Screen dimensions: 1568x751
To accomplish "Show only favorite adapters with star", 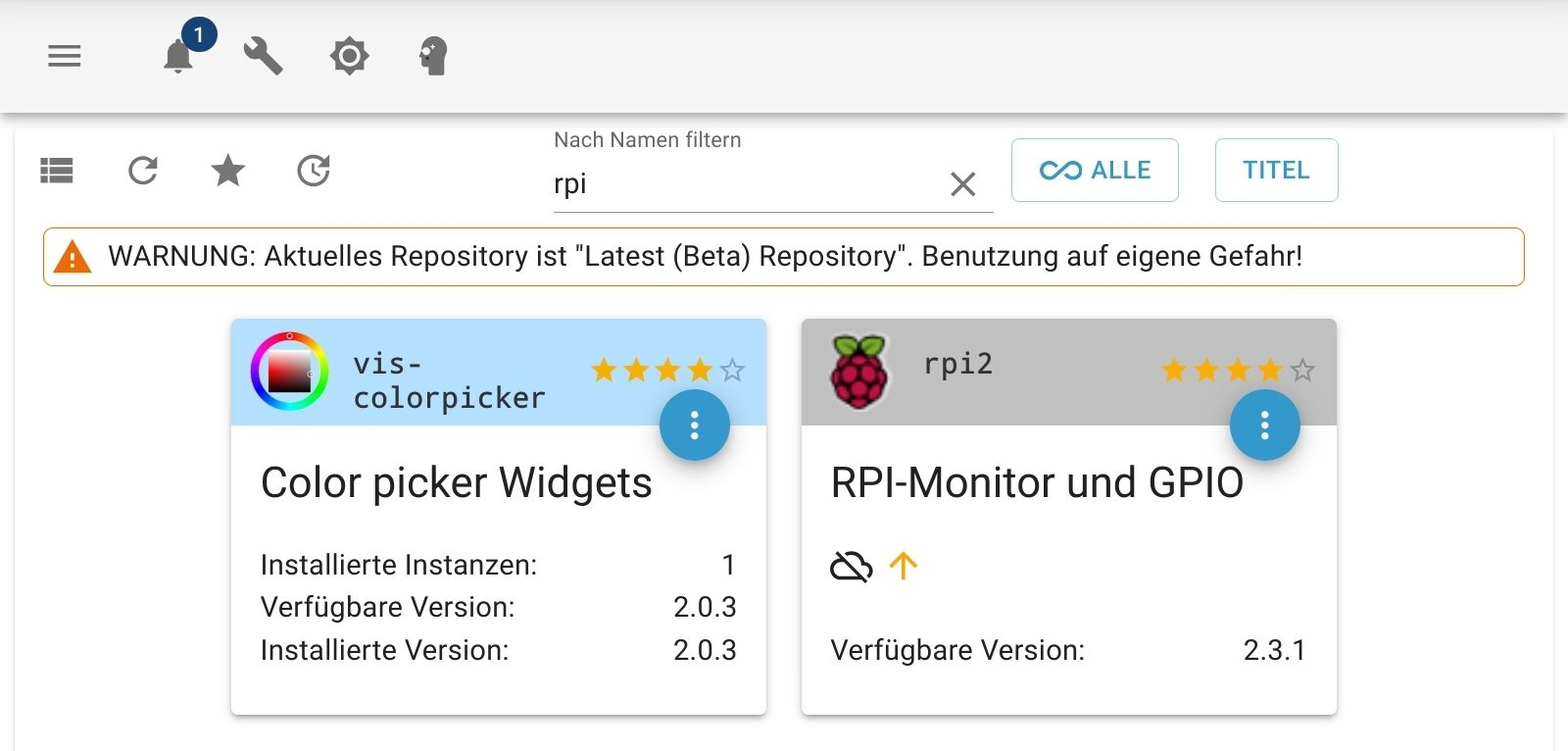I will 228,171.
